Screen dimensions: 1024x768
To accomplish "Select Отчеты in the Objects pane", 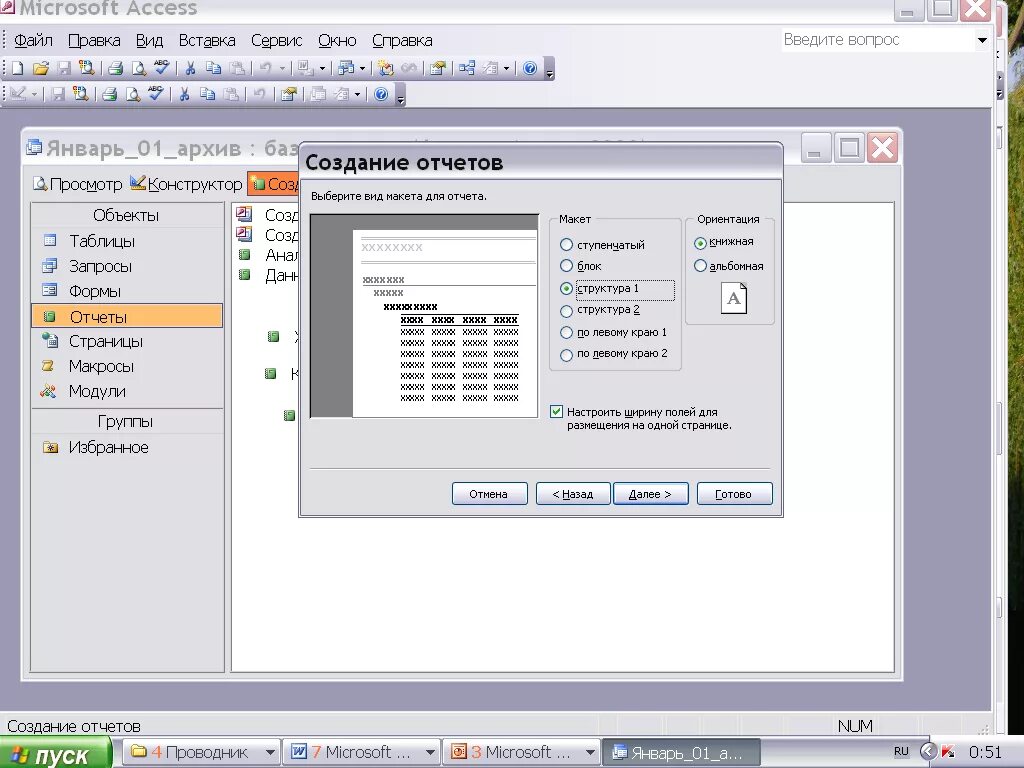I will tap(127, 317).
